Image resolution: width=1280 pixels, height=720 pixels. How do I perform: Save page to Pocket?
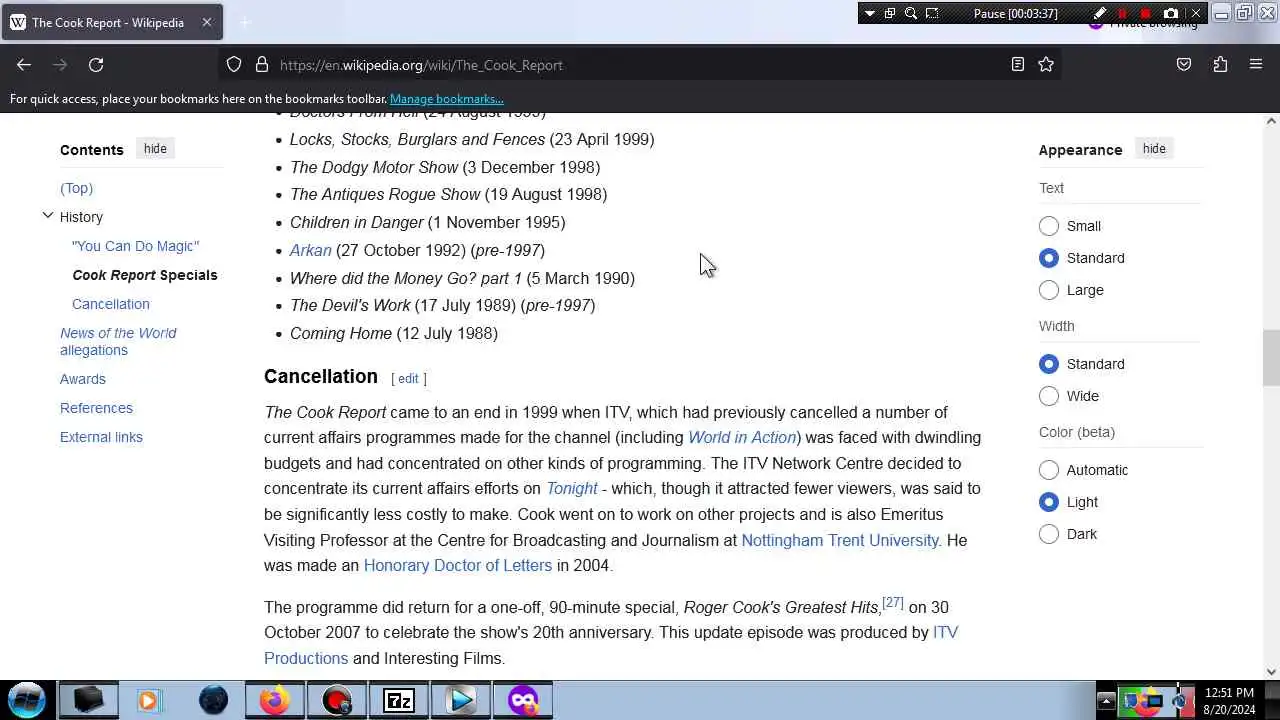click(1184, 65)
